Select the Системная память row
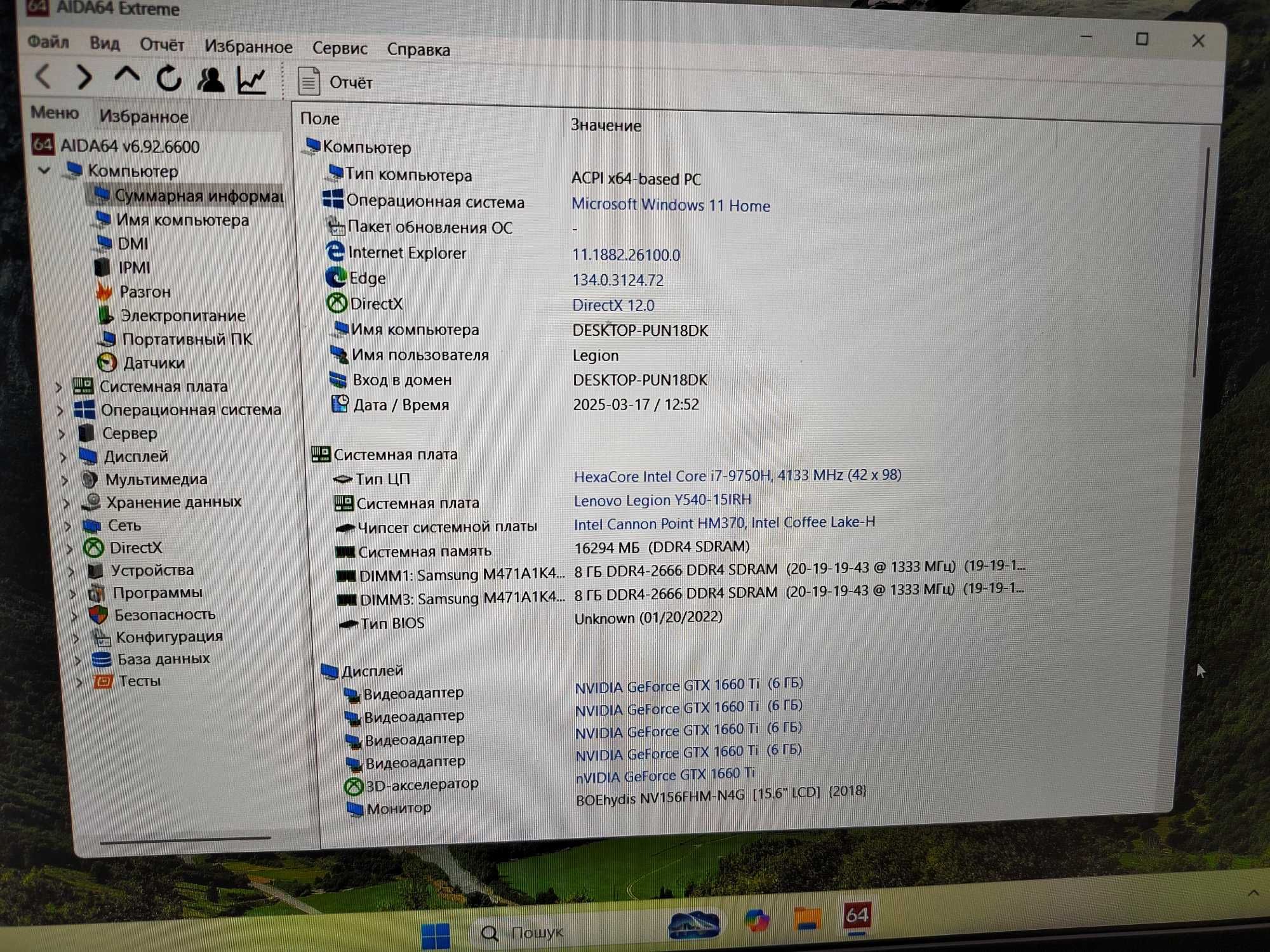Image resolution: width=1270 pixels, height=952 pixels. (x=542, y=550)
